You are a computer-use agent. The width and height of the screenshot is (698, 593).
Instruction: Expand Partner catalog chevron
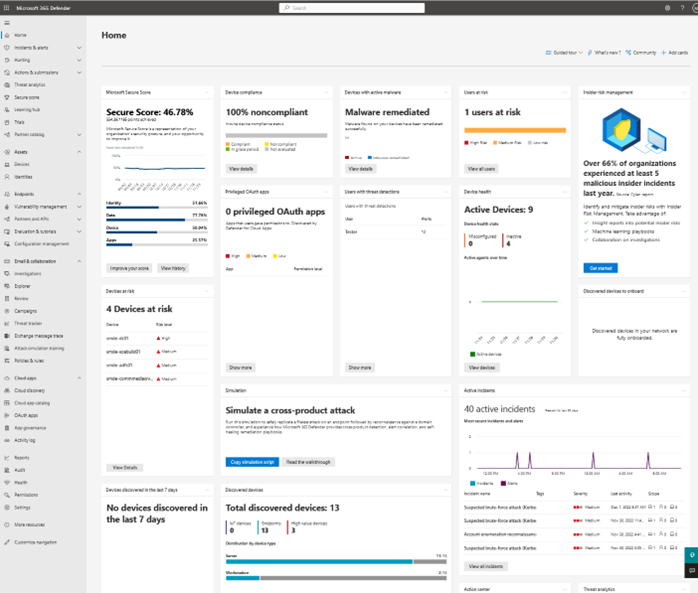point(79,134)
